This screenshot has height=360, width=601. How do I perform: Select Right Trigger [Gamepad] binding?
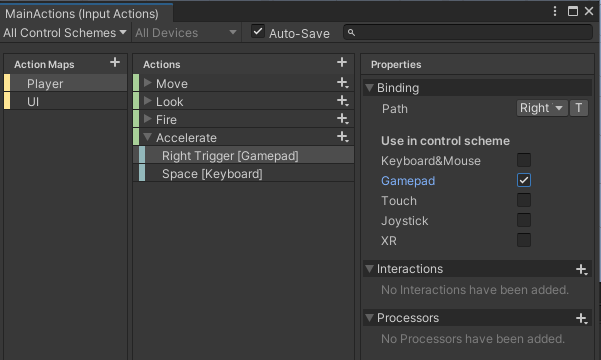tap(243, 155)
